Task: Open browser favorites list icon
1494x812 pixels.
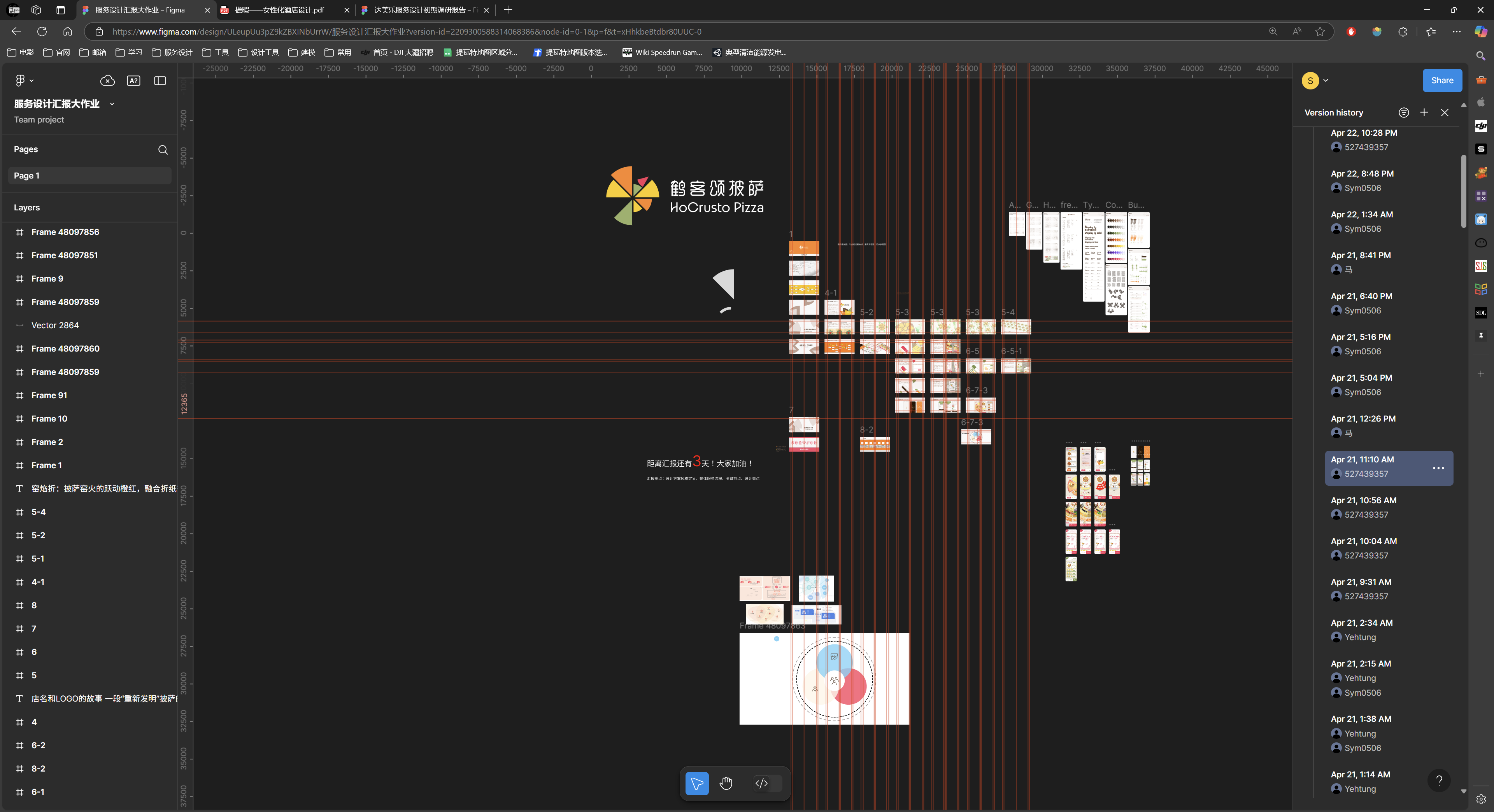Action: click(x=1431, y=31)
